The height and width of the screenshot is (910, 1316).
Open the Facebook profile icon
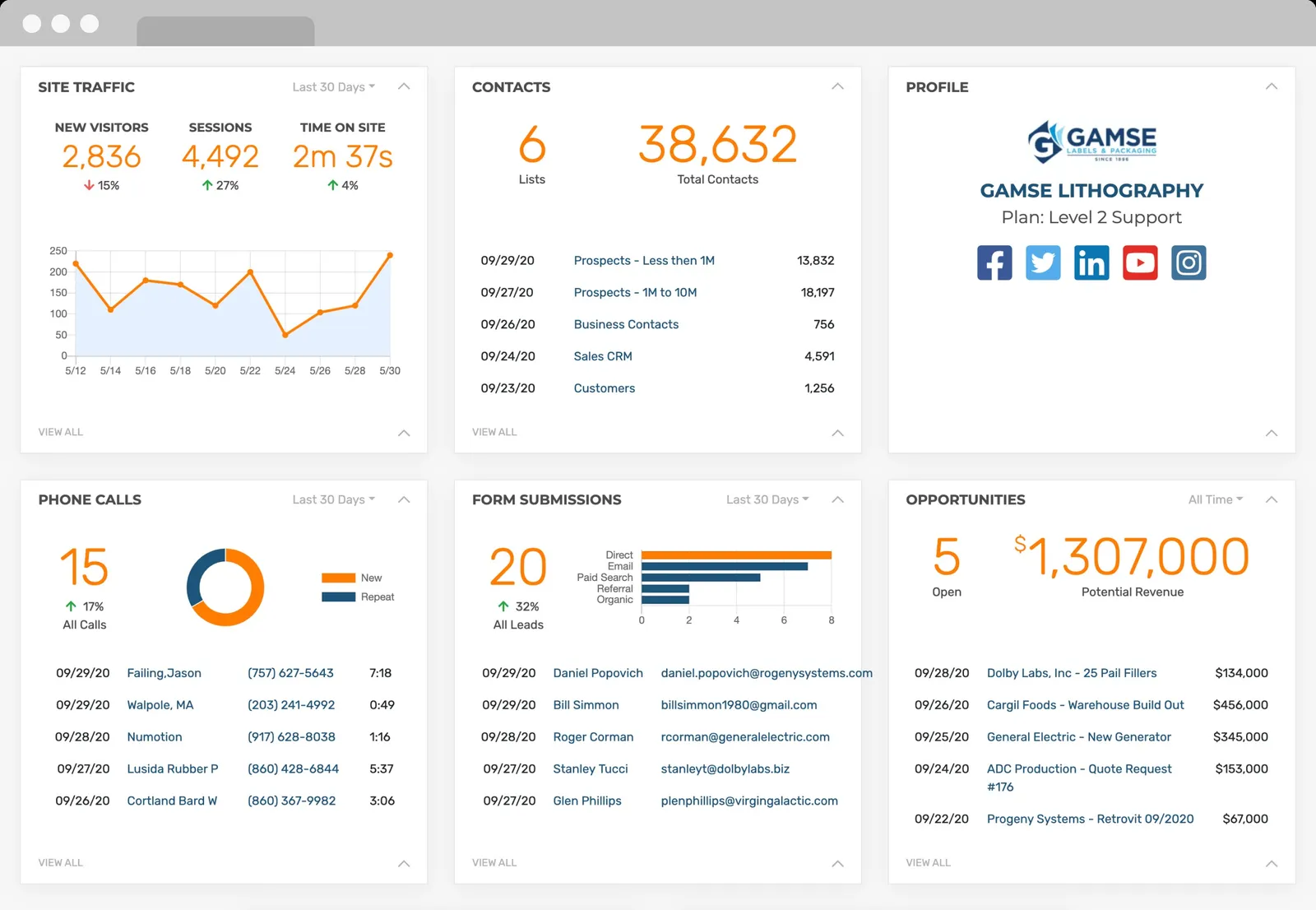click(x=994, y=262)
